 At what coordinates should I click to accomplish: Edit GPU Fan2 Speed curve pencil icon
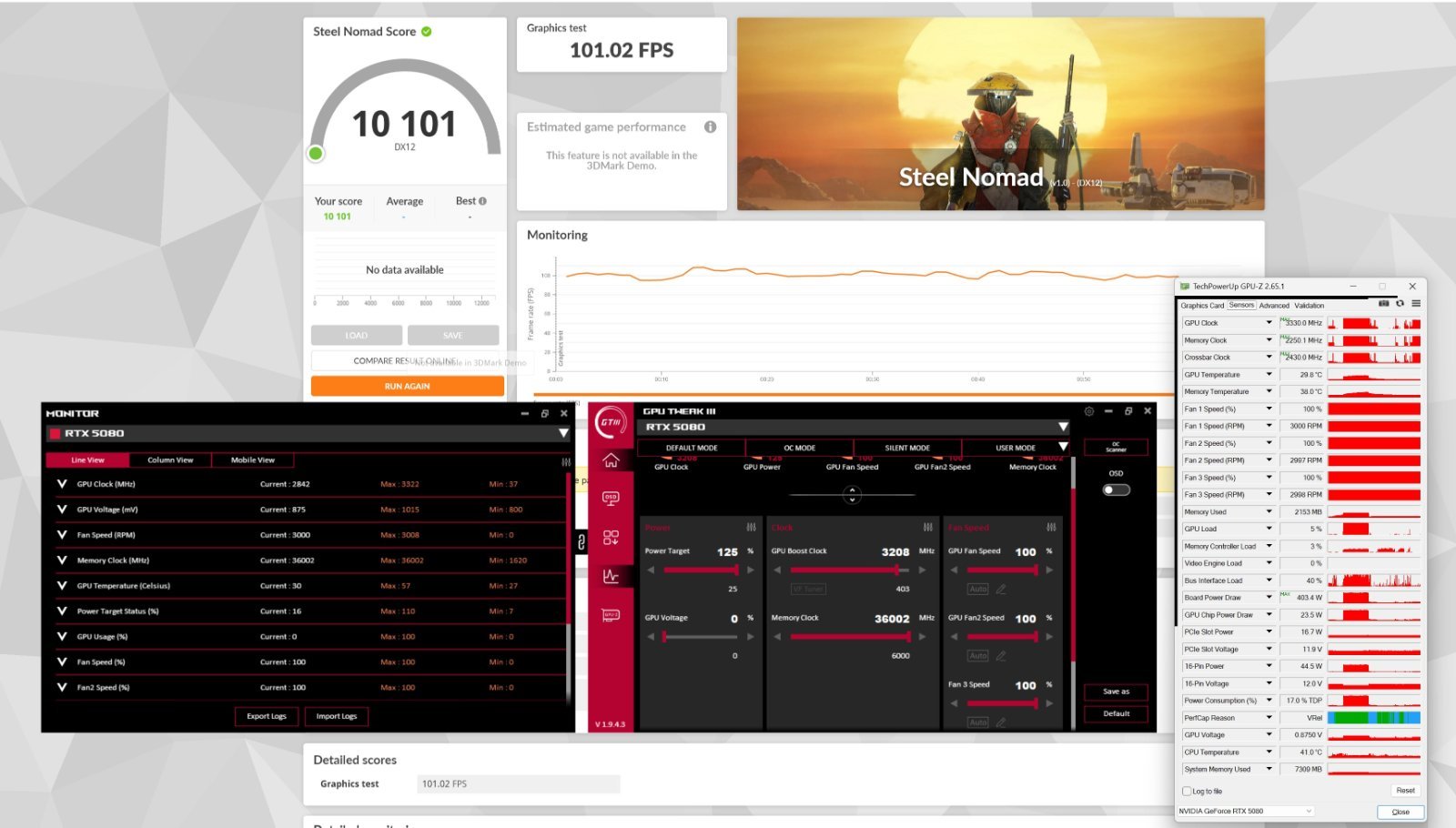[1001, 656]
